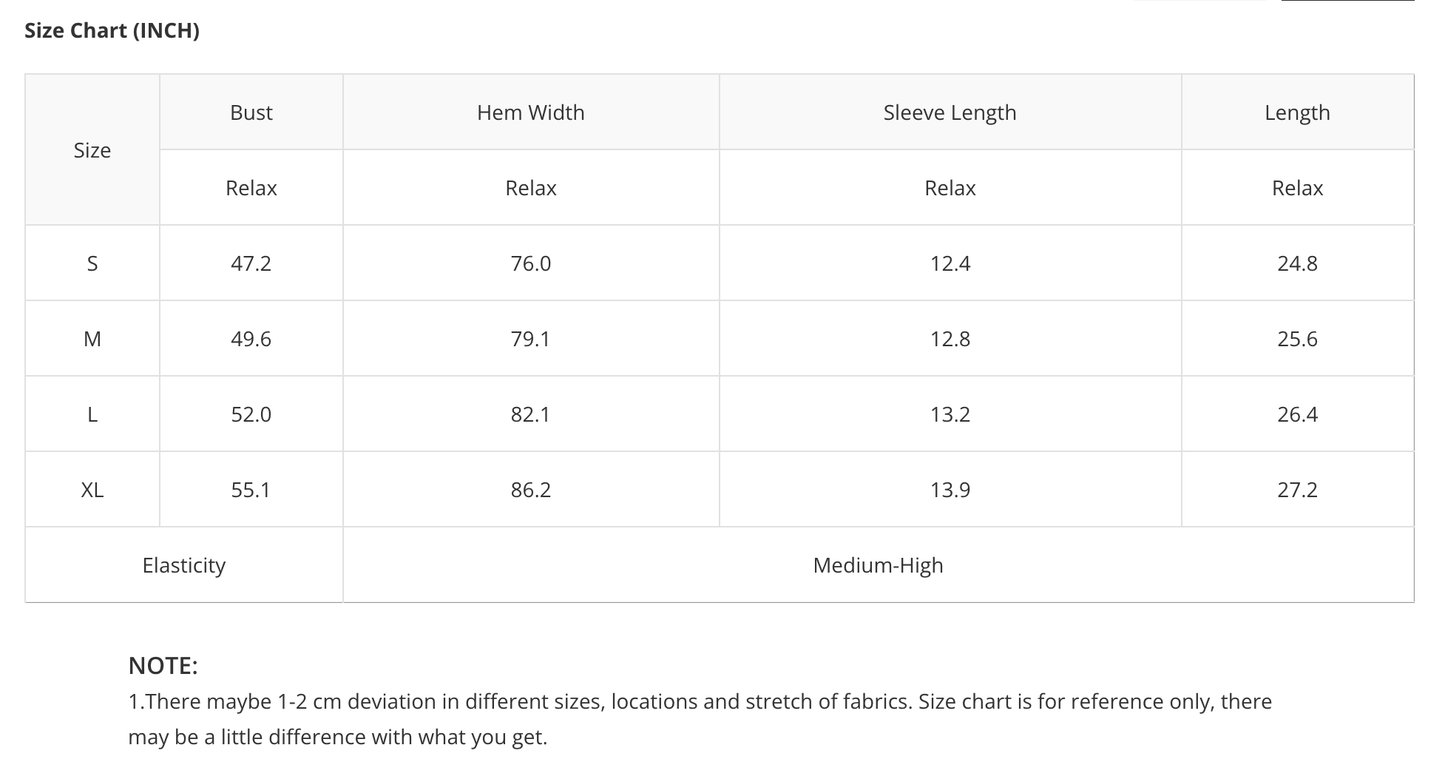Click the XL size row label

[92, 490]
